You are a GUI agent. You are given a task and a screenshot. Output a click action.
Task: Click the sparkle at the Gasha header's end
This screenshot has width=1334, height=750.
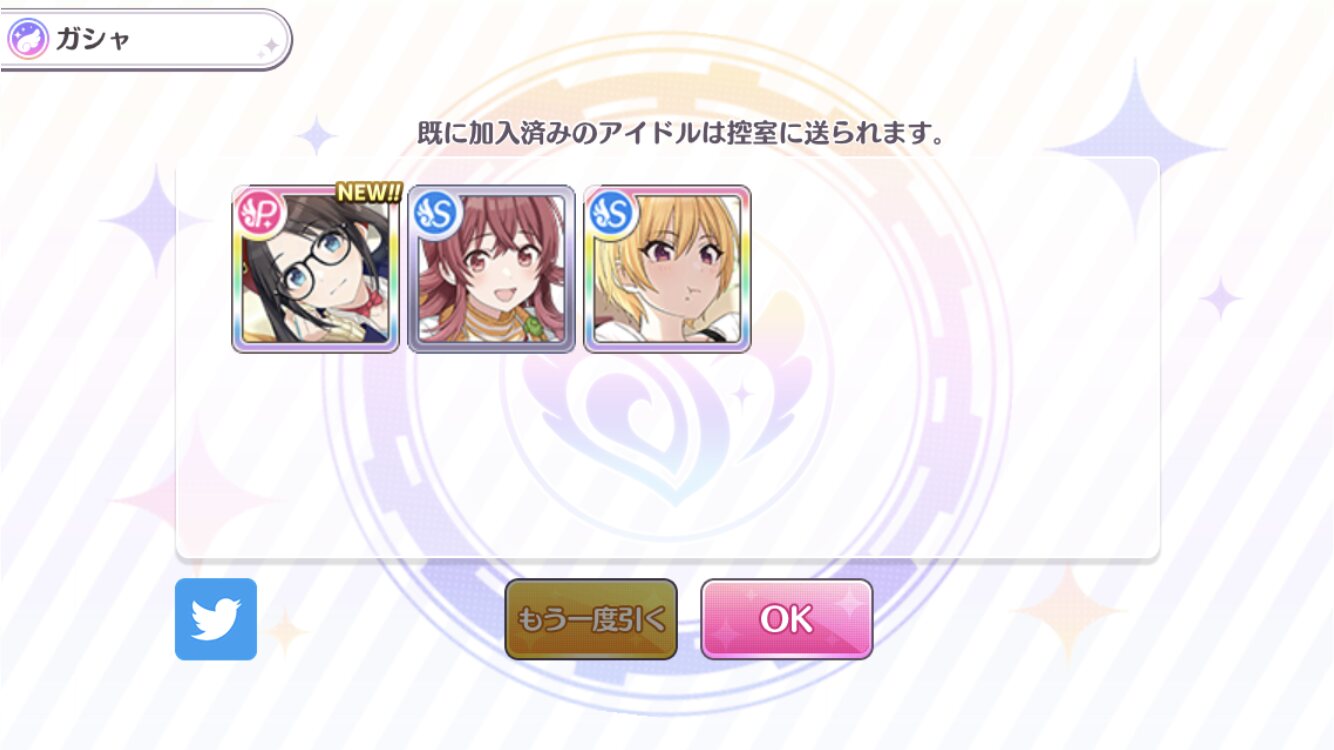267,47
